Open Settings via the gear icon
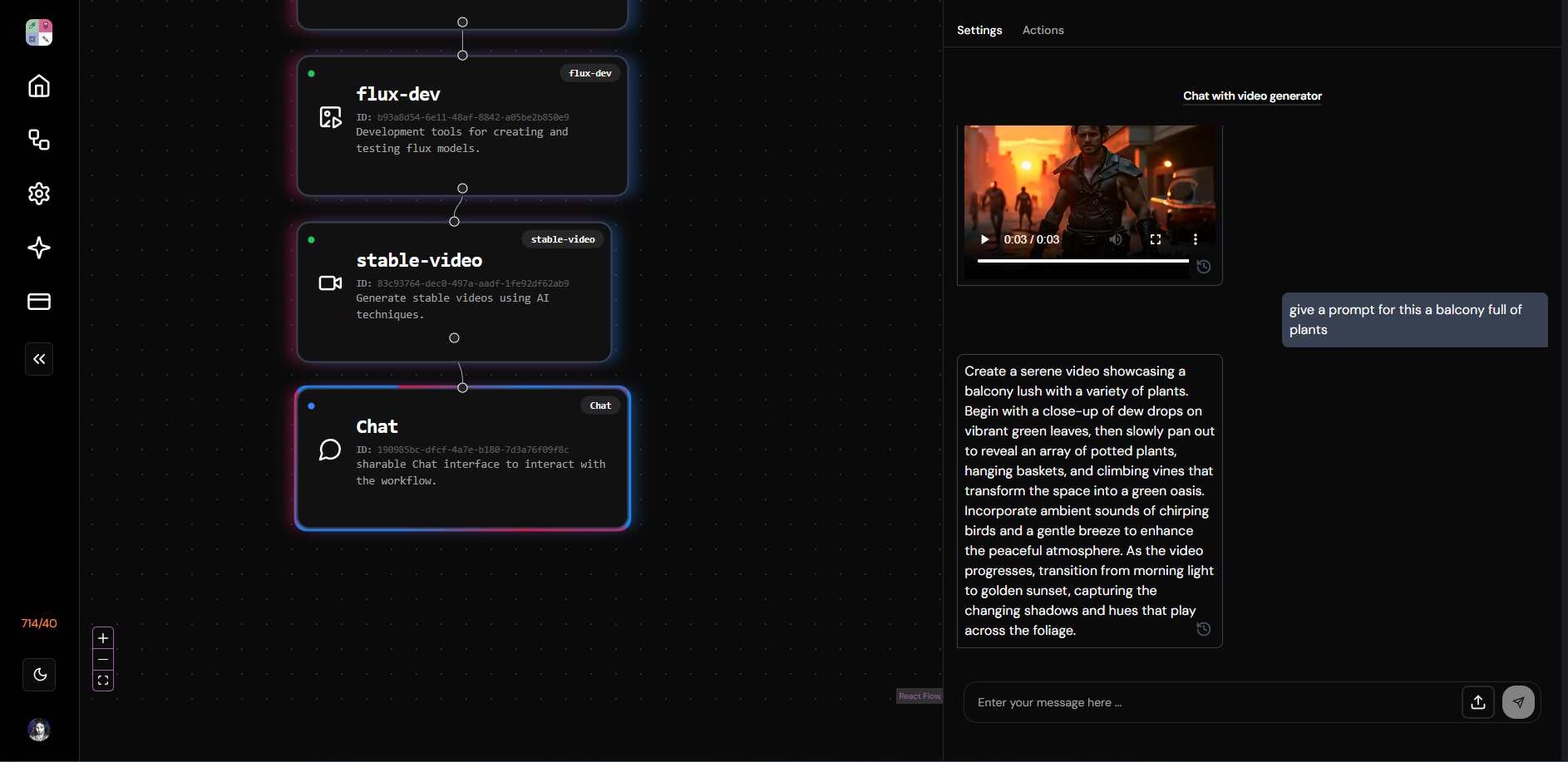1568x762 pixels. point(39,194)
